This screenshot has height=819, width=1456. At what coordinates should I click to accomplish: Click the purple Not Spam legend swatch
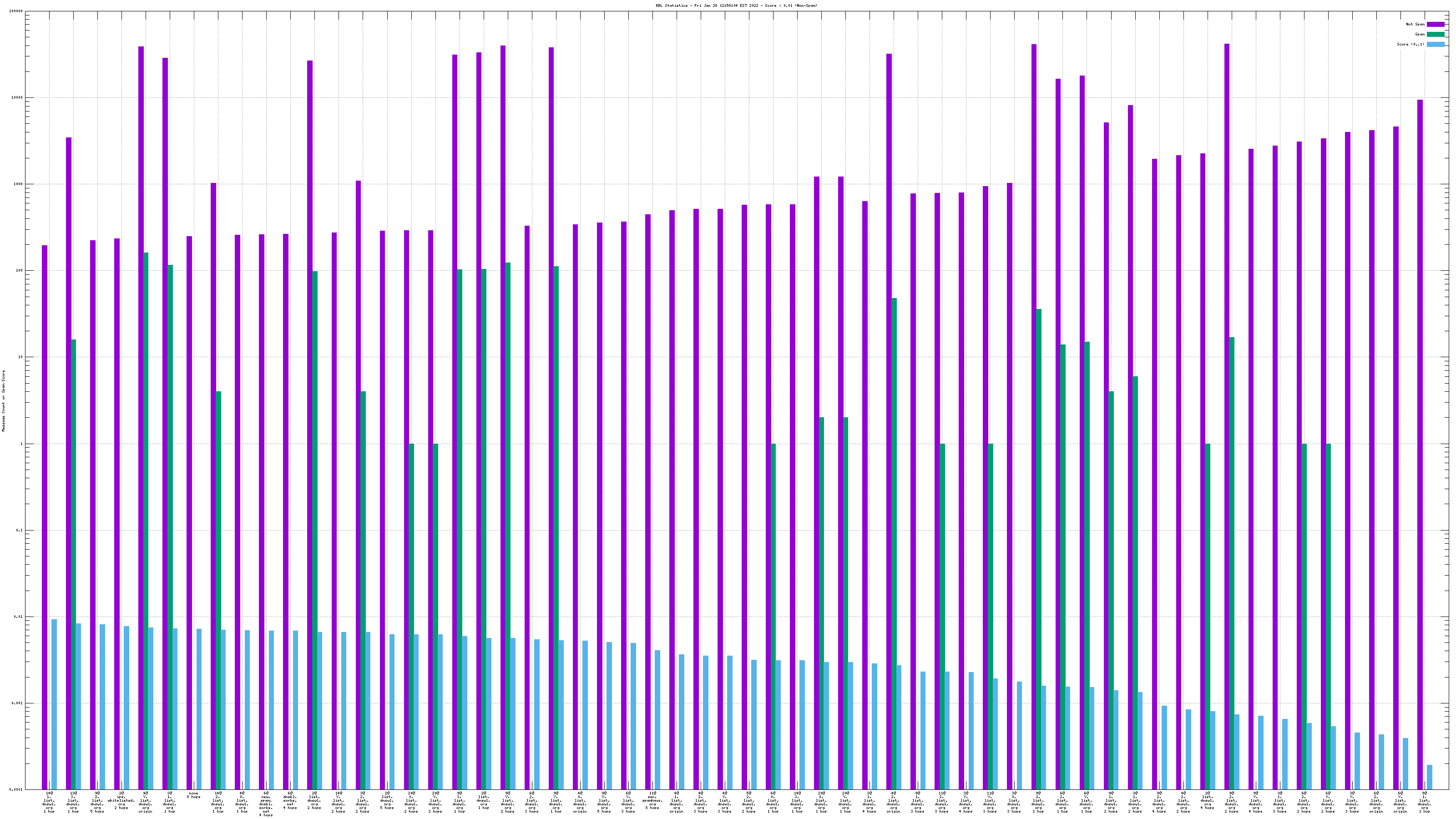click(1435, 24)
